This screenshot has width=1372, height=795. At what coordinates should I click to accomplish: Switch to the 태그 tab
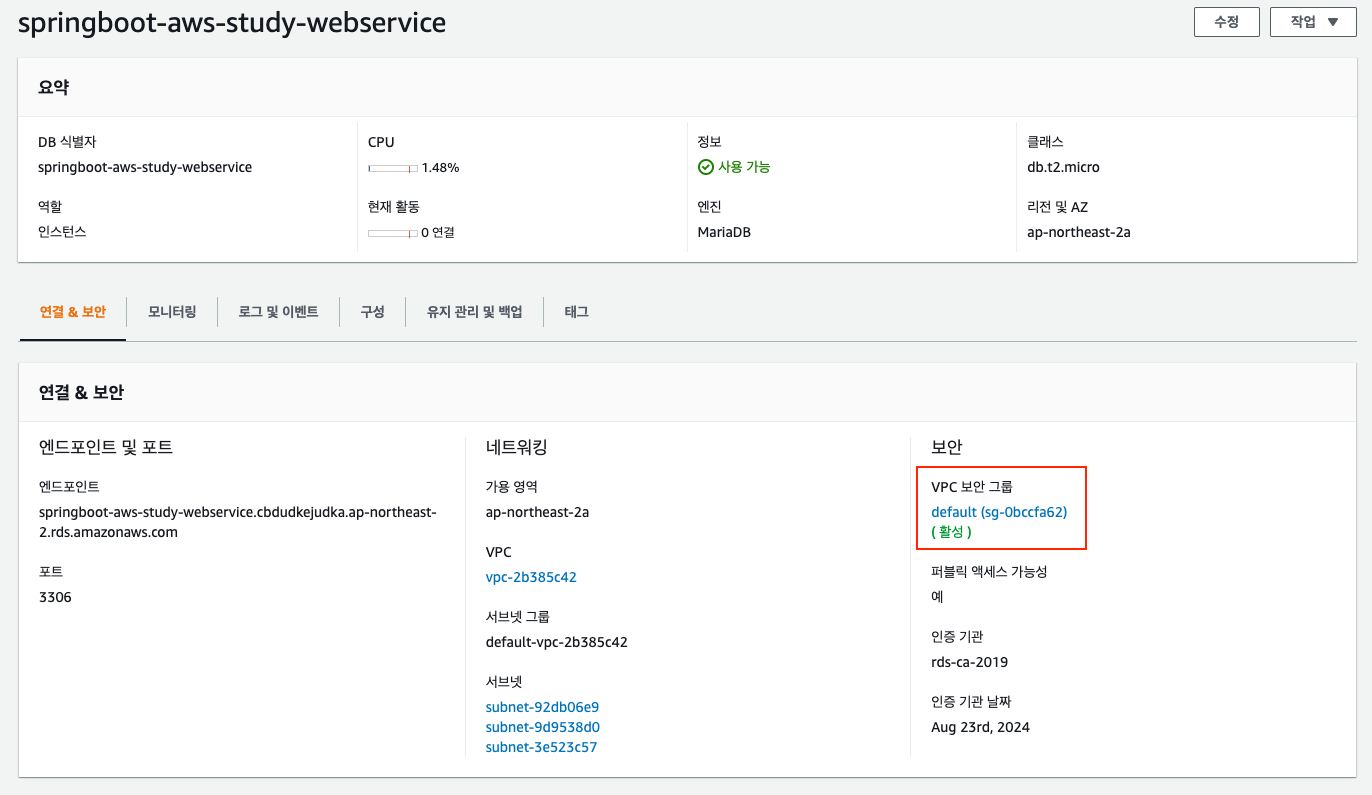point(577,312)
